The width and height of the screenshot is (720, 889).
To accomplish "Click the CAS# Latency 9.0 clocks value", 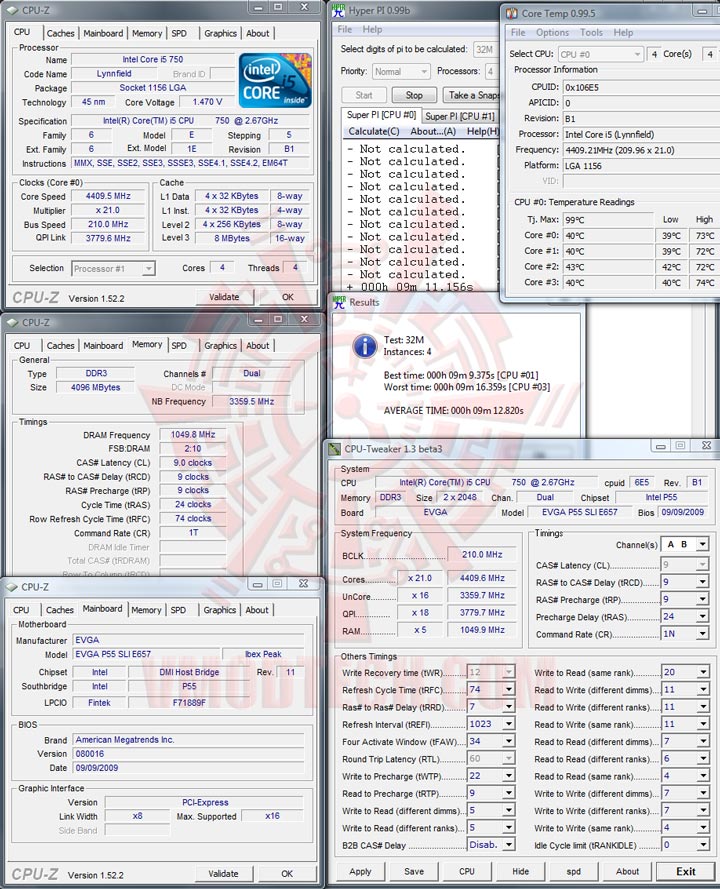I will coord(193,463).
